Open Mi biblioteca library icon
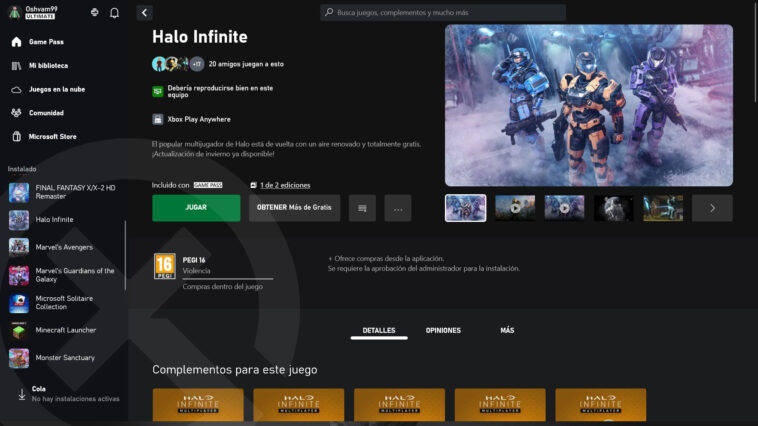 16,66
